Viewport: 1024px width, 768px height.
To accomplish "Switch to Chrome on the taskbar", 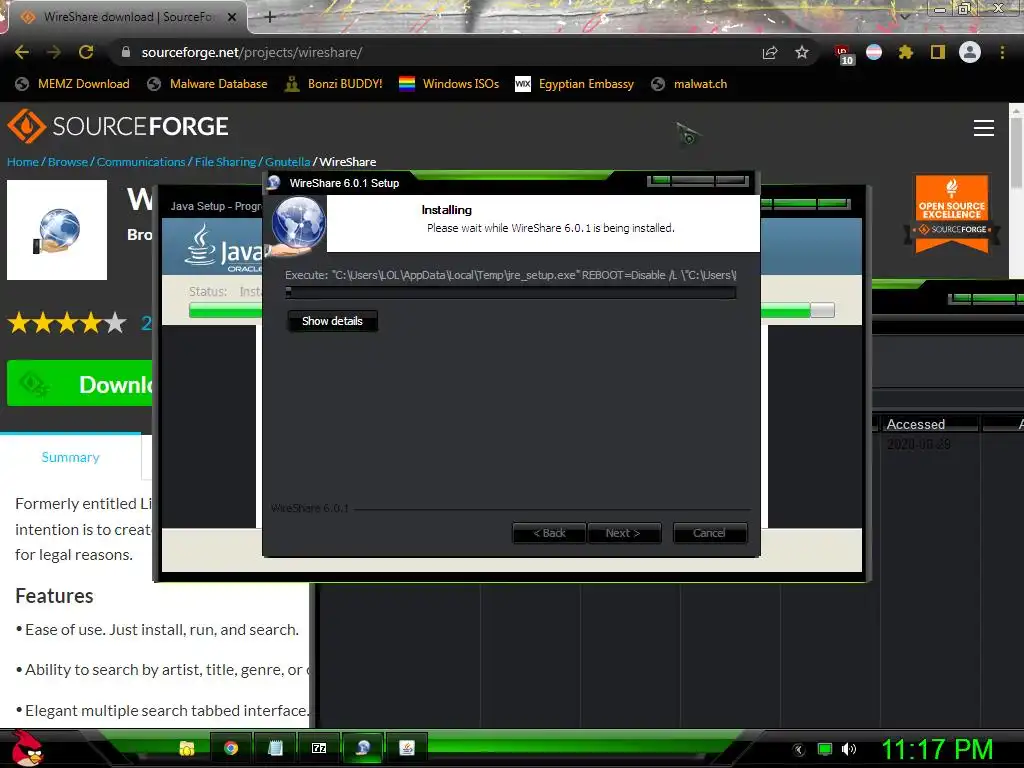I will [231, 748].
